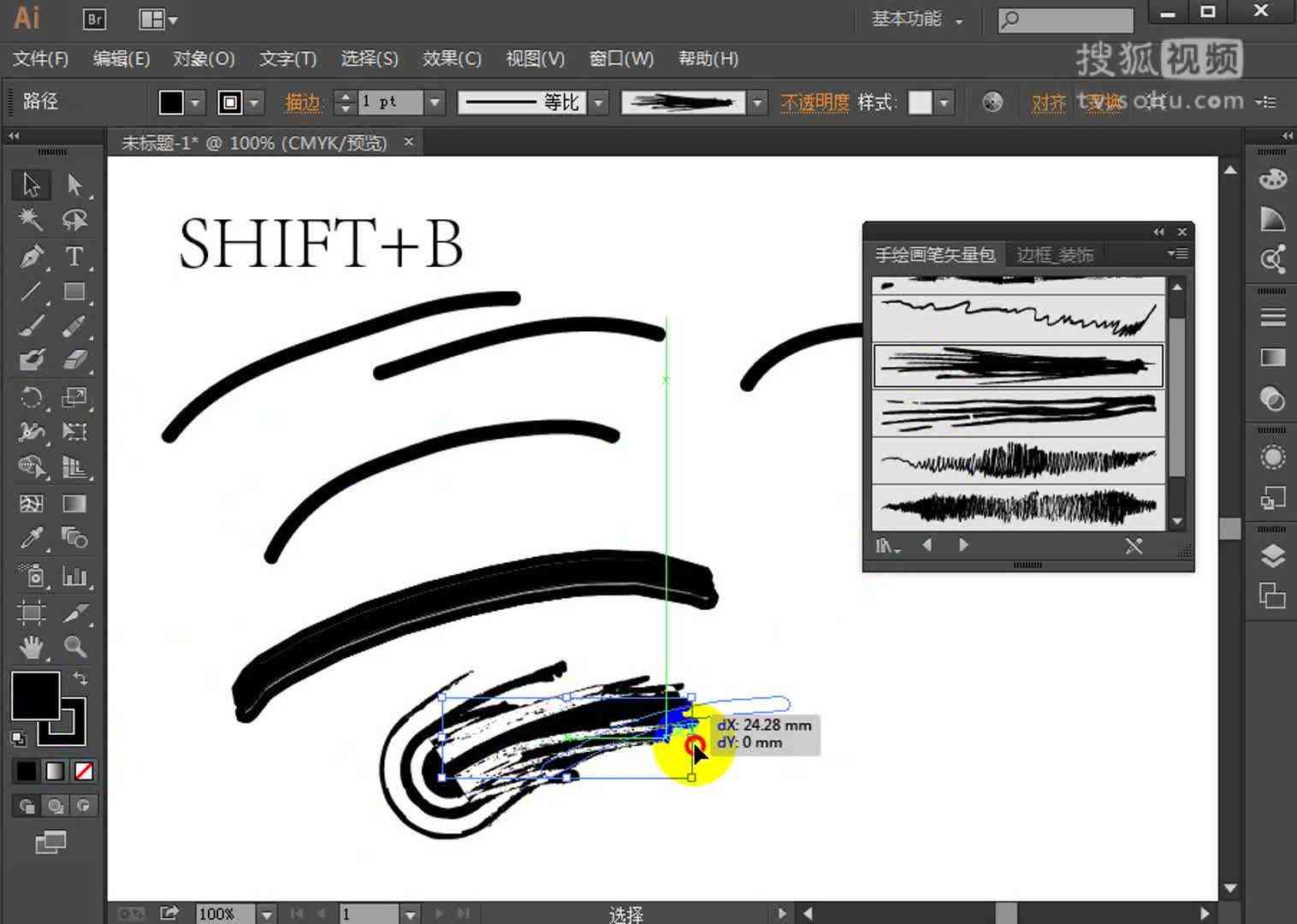The width and height of the screenshot is (1297, 924).
Task: Swap fill and stroke colors arrow
Action: coord(80,678)
